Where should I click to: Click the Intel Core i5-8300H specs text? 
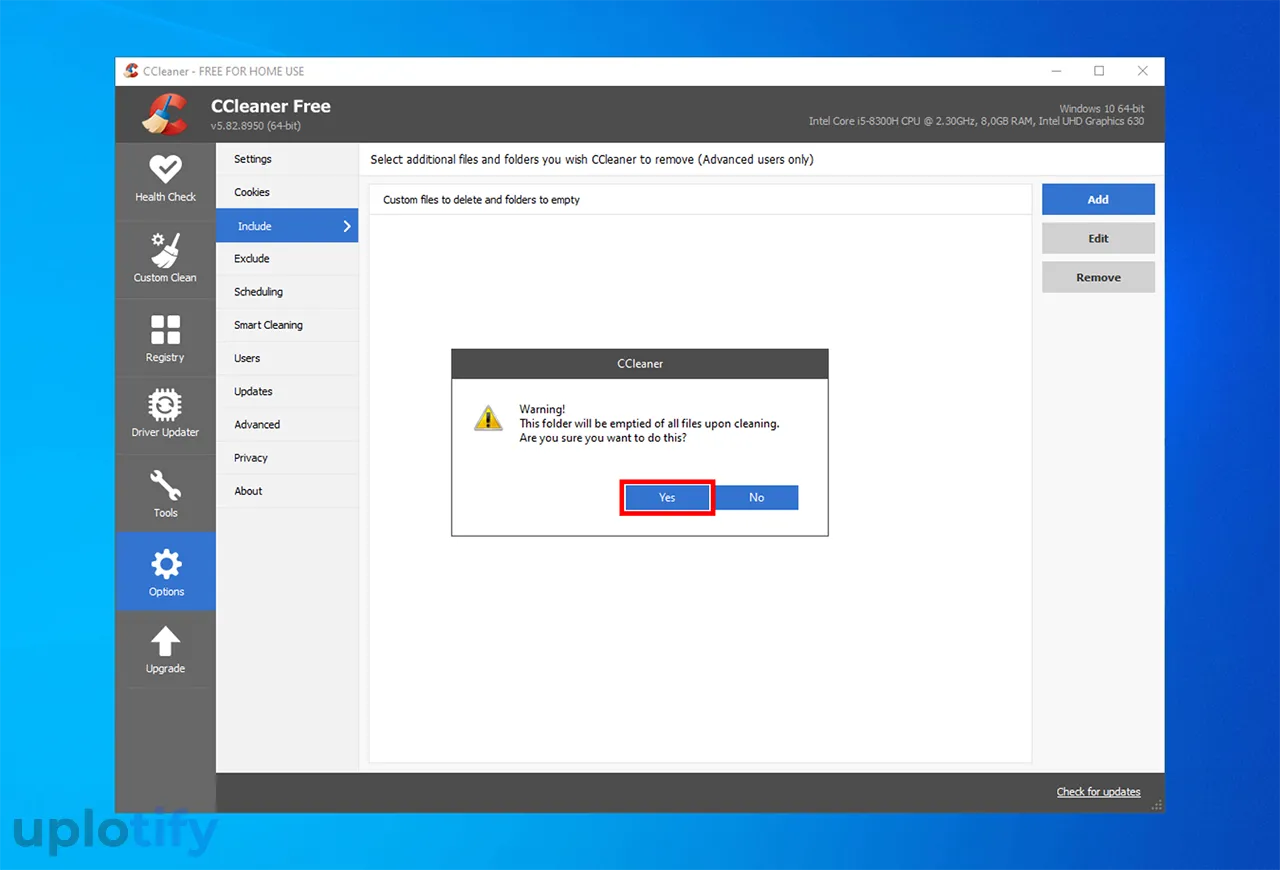pyautogui.click(x=977, y=121)
